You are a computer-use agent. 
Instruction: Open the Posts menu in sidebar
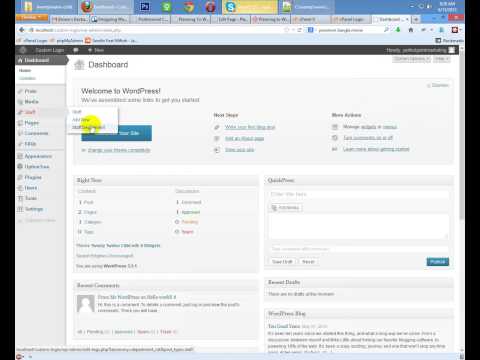[30, 91]
